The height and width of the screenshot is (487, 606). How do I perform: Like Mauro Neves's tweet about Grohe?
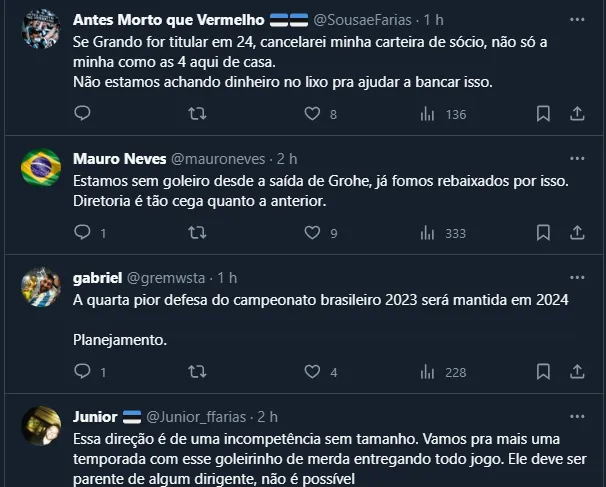312,233
